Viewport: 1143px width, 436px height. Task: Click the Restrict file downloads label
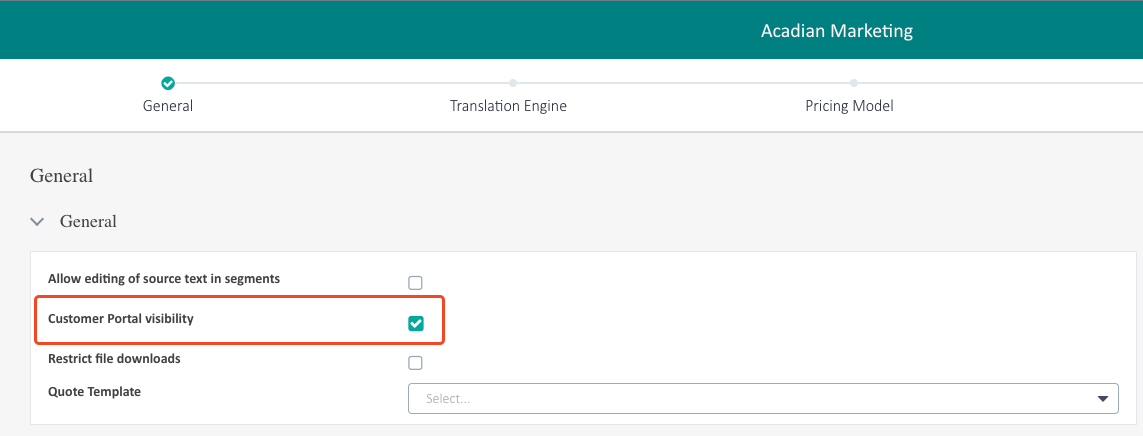click(x=114, y=358)
